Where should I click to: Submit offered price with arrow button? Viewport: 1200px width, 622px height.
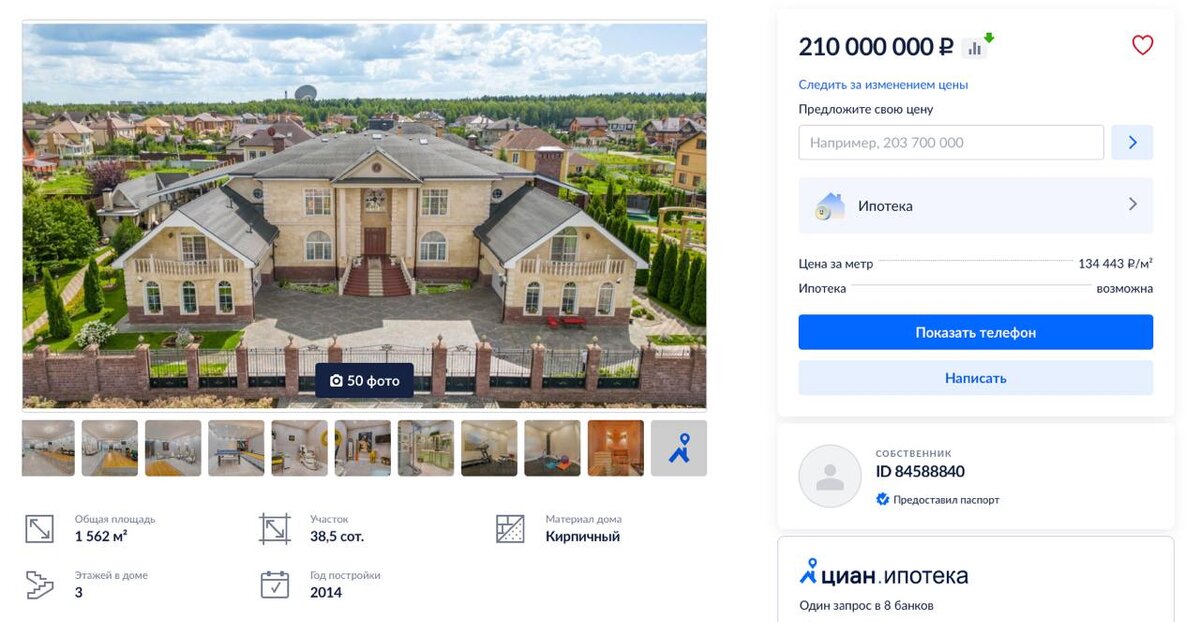point(1132,142)
